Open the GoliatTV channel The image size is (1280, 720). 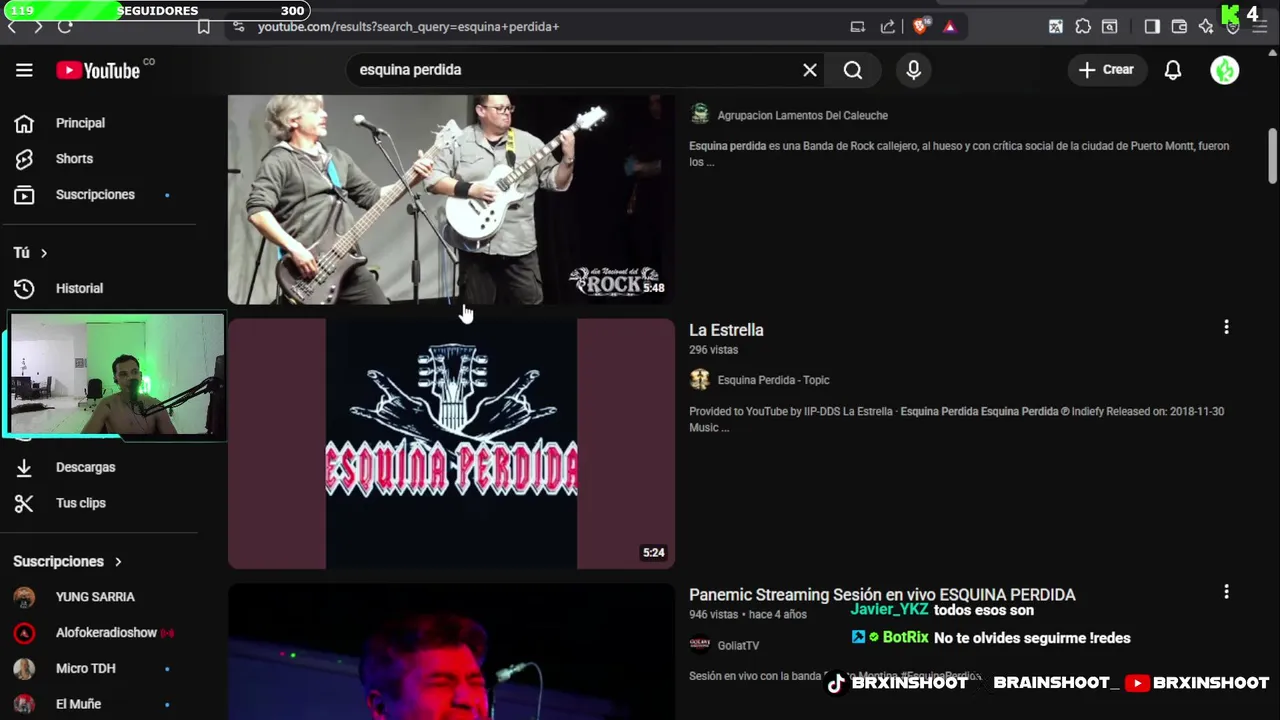738,646
